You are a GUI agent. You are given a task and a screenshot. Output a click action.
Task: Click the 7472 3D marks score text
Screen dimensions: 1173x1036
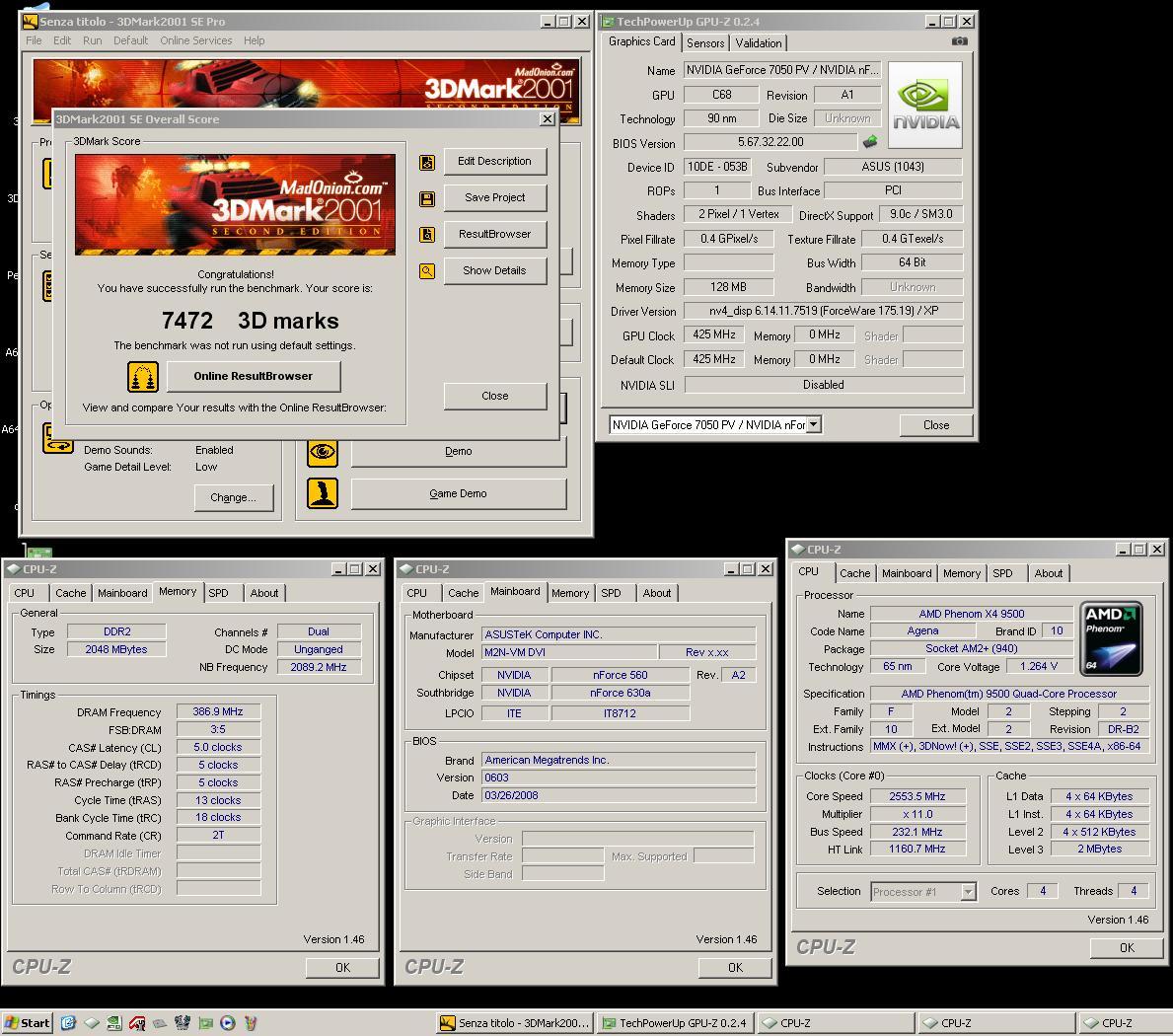coord(250,321)
